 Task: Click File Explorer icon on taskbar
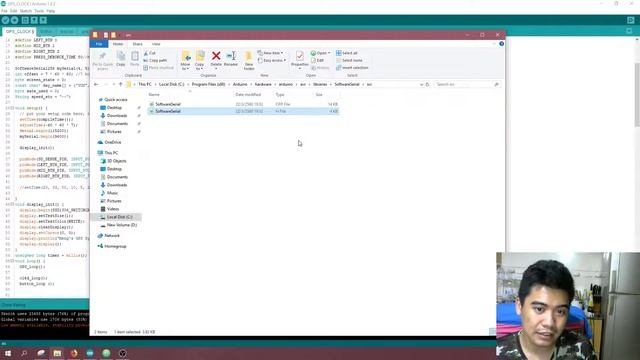click(57, 353)
